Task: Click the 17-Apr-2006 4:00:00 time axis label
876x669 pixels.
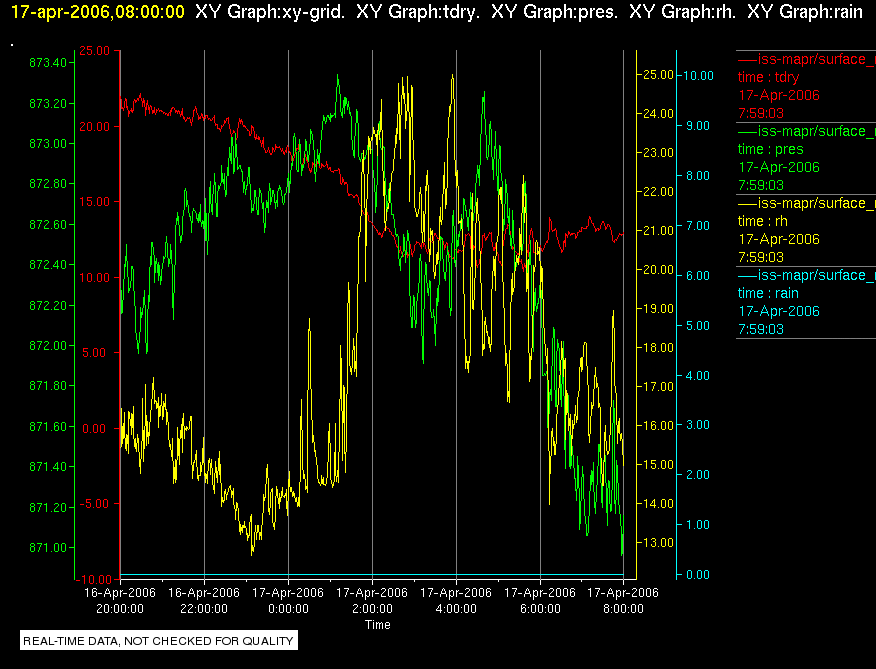Action: tap(456, 600)
